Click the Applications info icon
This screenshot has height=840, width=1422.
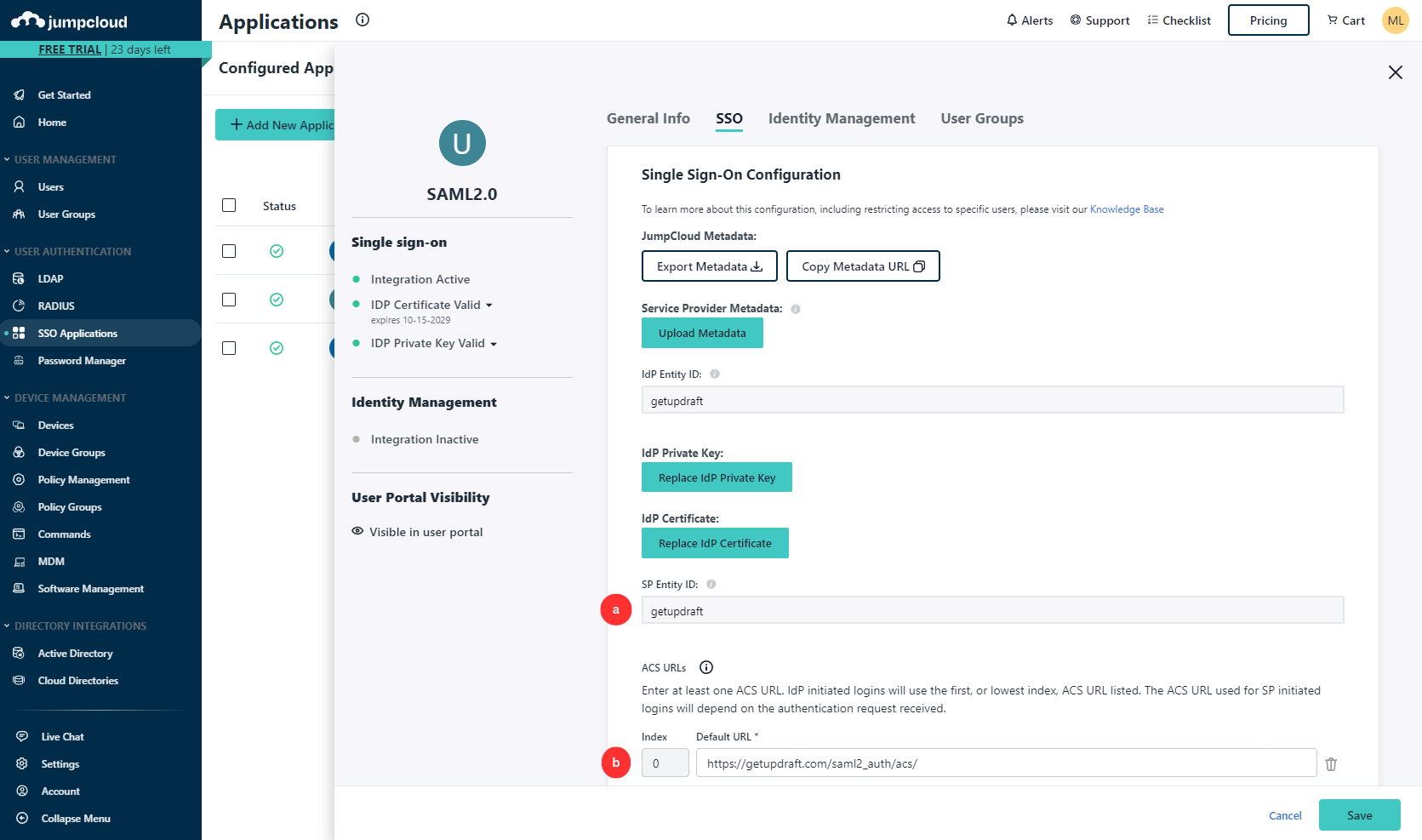(363, 20)
